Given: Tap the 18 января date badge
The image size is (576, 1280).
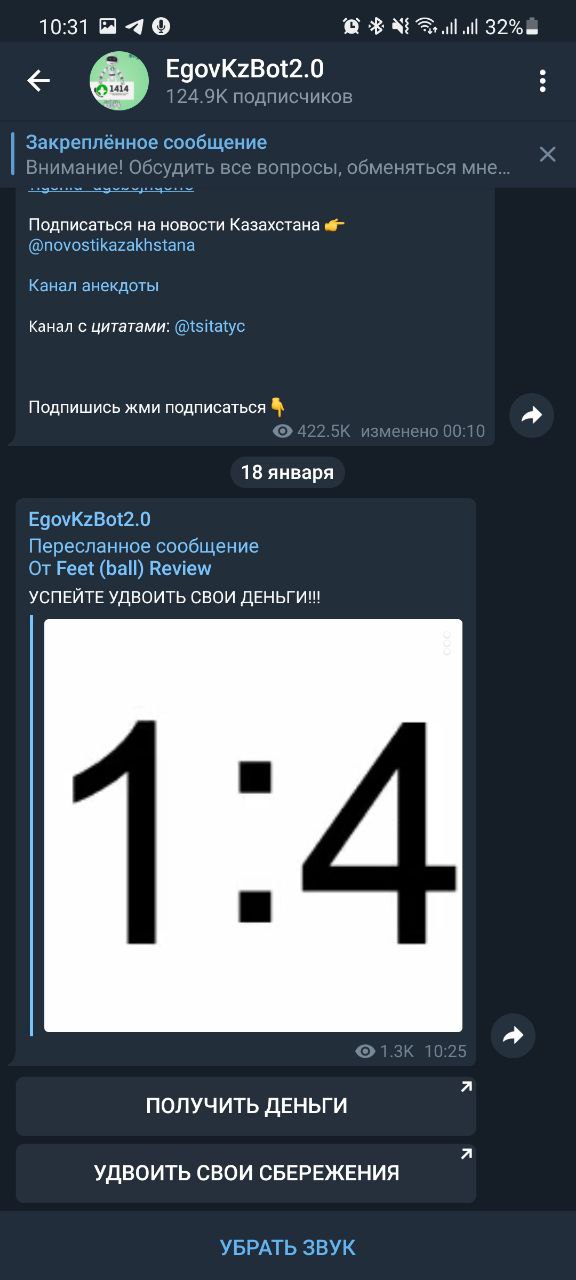Looking at the screenshot, I should [288, 472].
